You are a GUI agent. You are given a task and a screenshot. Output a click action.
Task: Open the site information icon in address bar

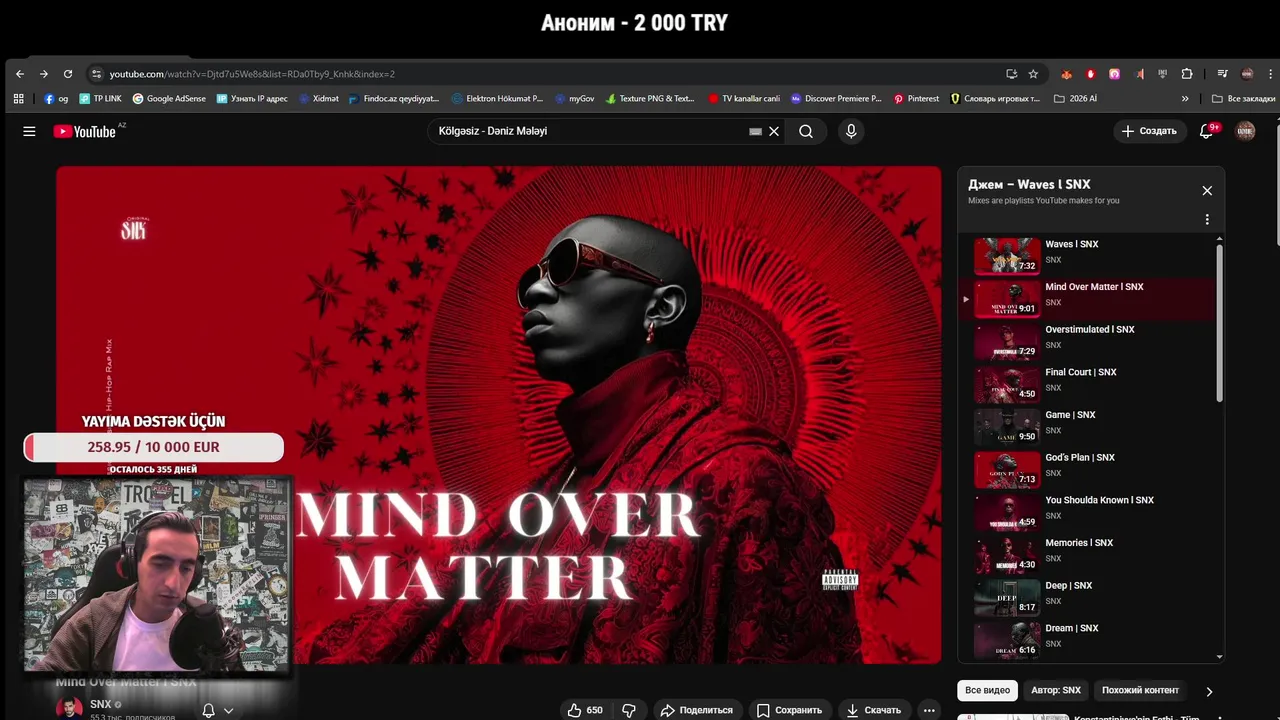pos(96,74)
